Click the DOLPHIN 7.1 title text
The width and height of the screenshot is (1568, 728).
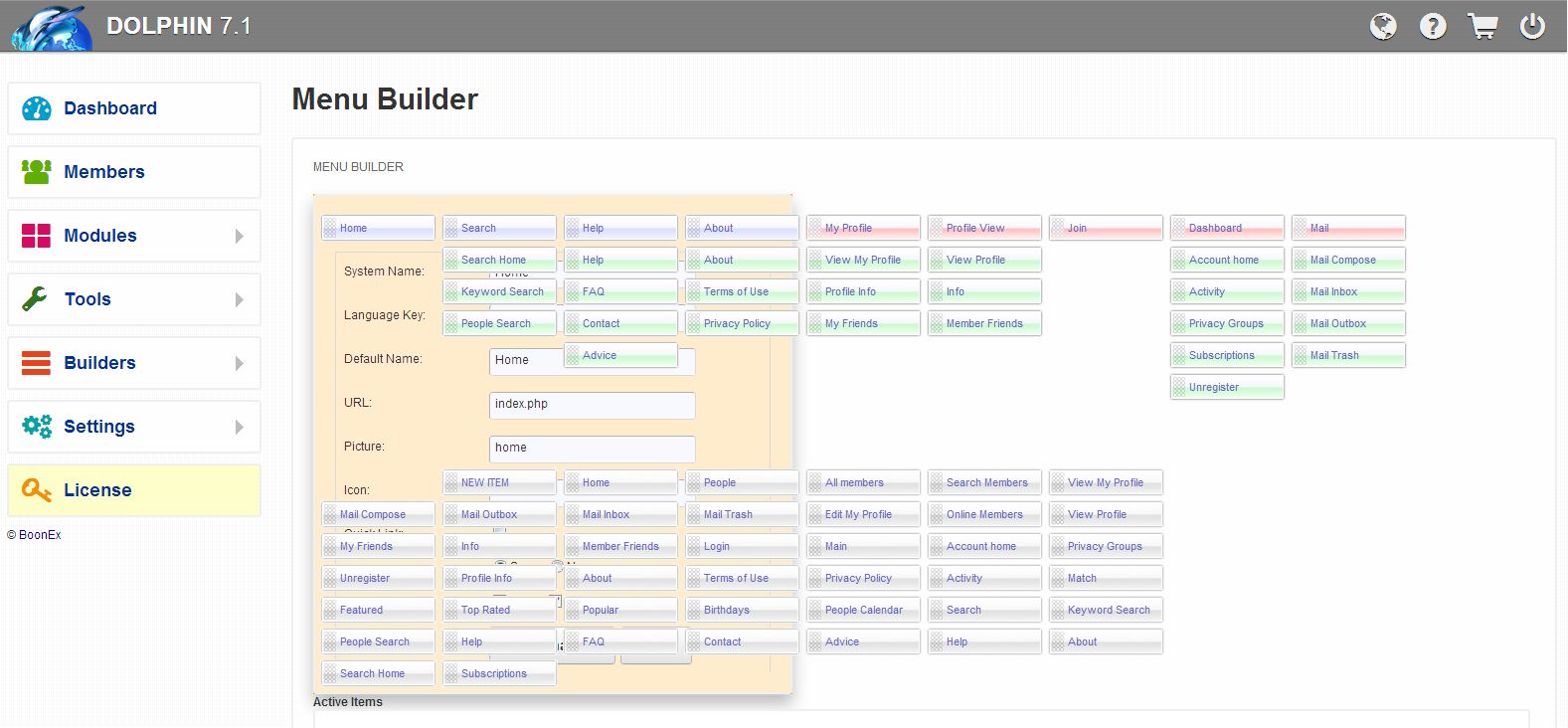(x=179, y=26)
